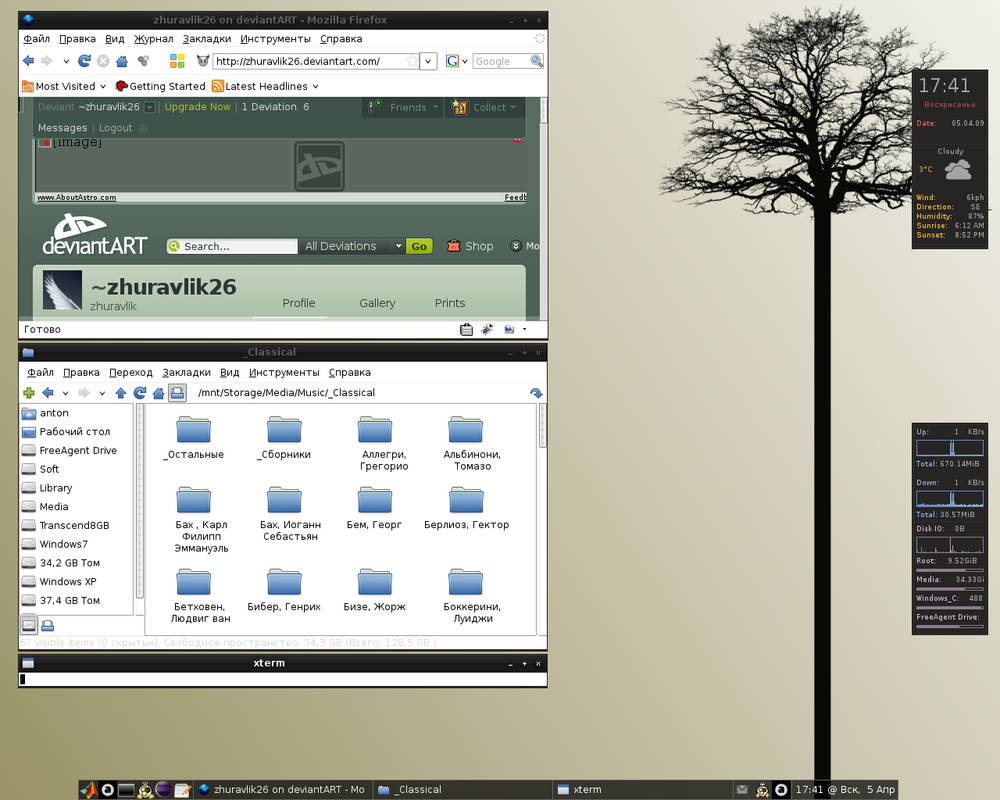This screenshot has width=1000, height=800.
Task: Click the Upgrade Now link
Action: (197, 107)
